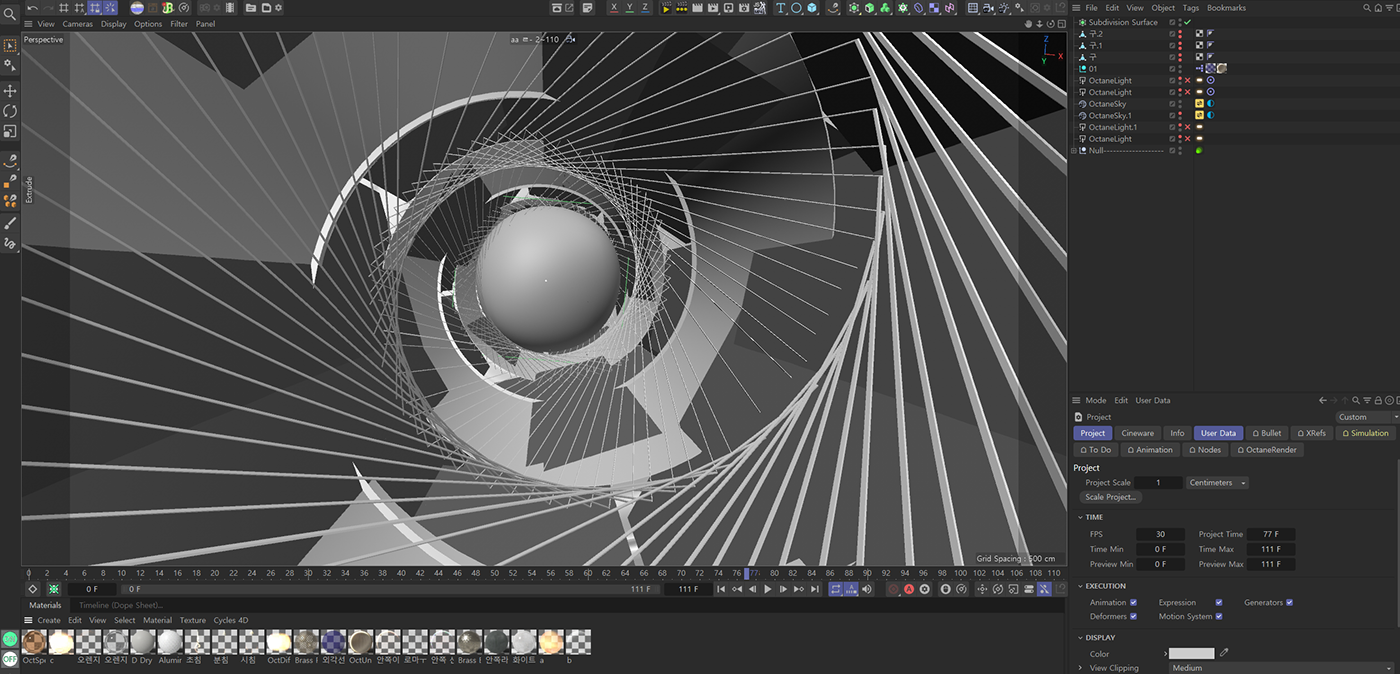
Task: Open the View Clipping Medium dropdown
Action: point(1283,668)
